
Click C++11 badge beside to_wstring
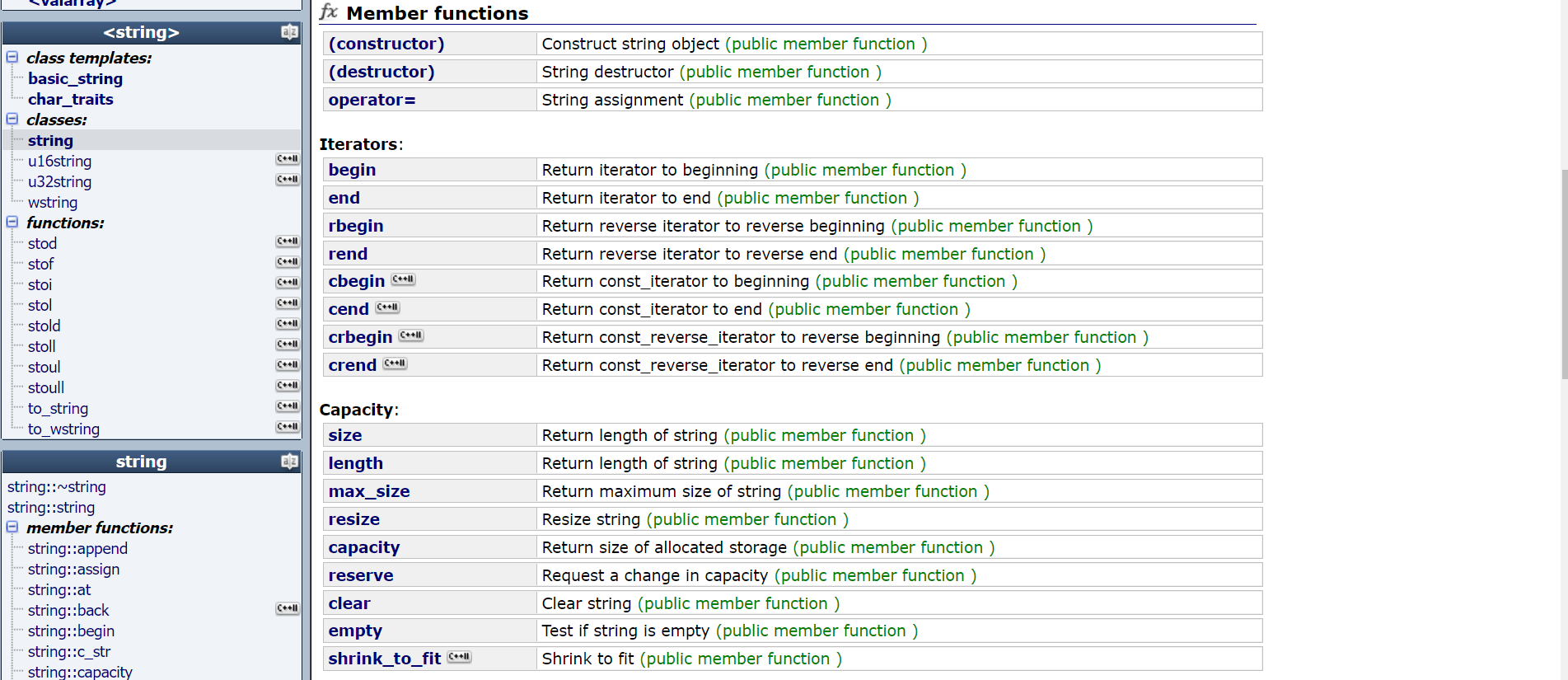[288, 426]
